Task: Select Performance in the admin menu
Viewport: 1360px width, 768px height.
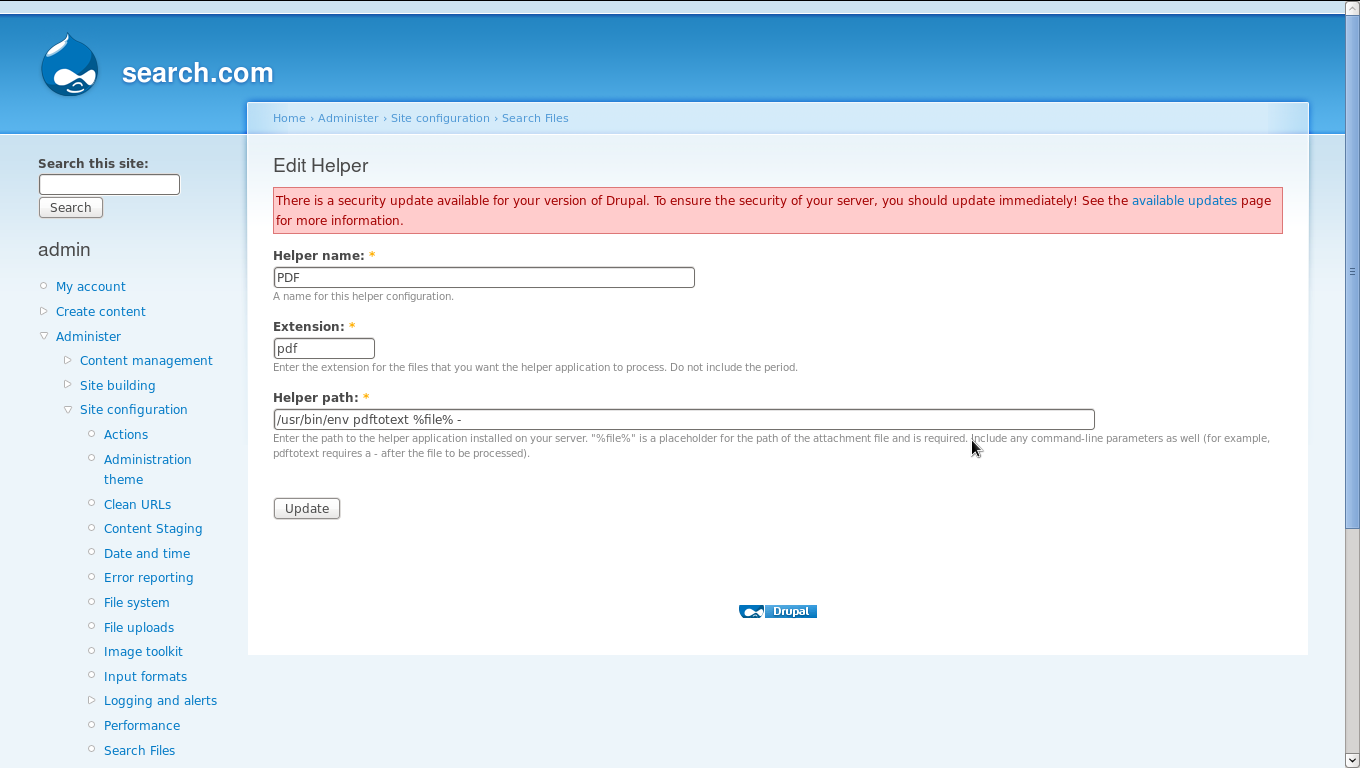Action: click(x=141, y=725)
